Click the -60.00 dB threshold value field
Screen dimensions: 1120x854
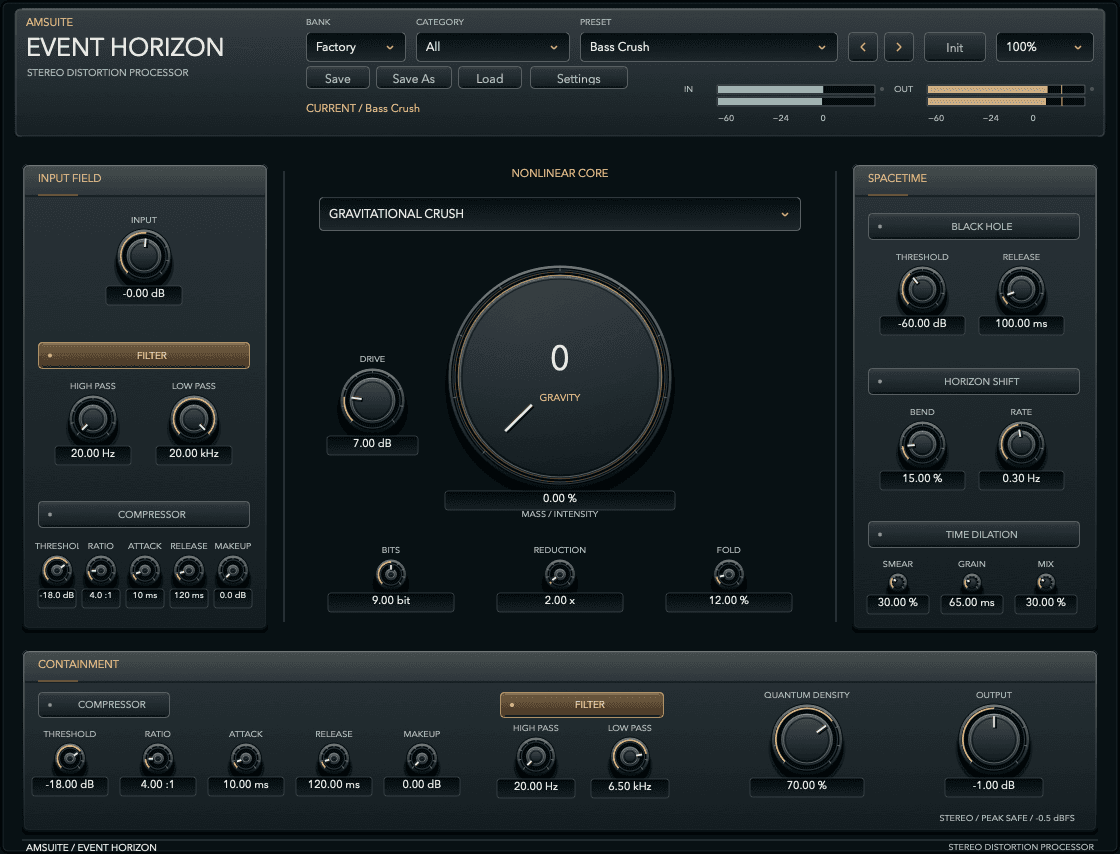[922, 323]
